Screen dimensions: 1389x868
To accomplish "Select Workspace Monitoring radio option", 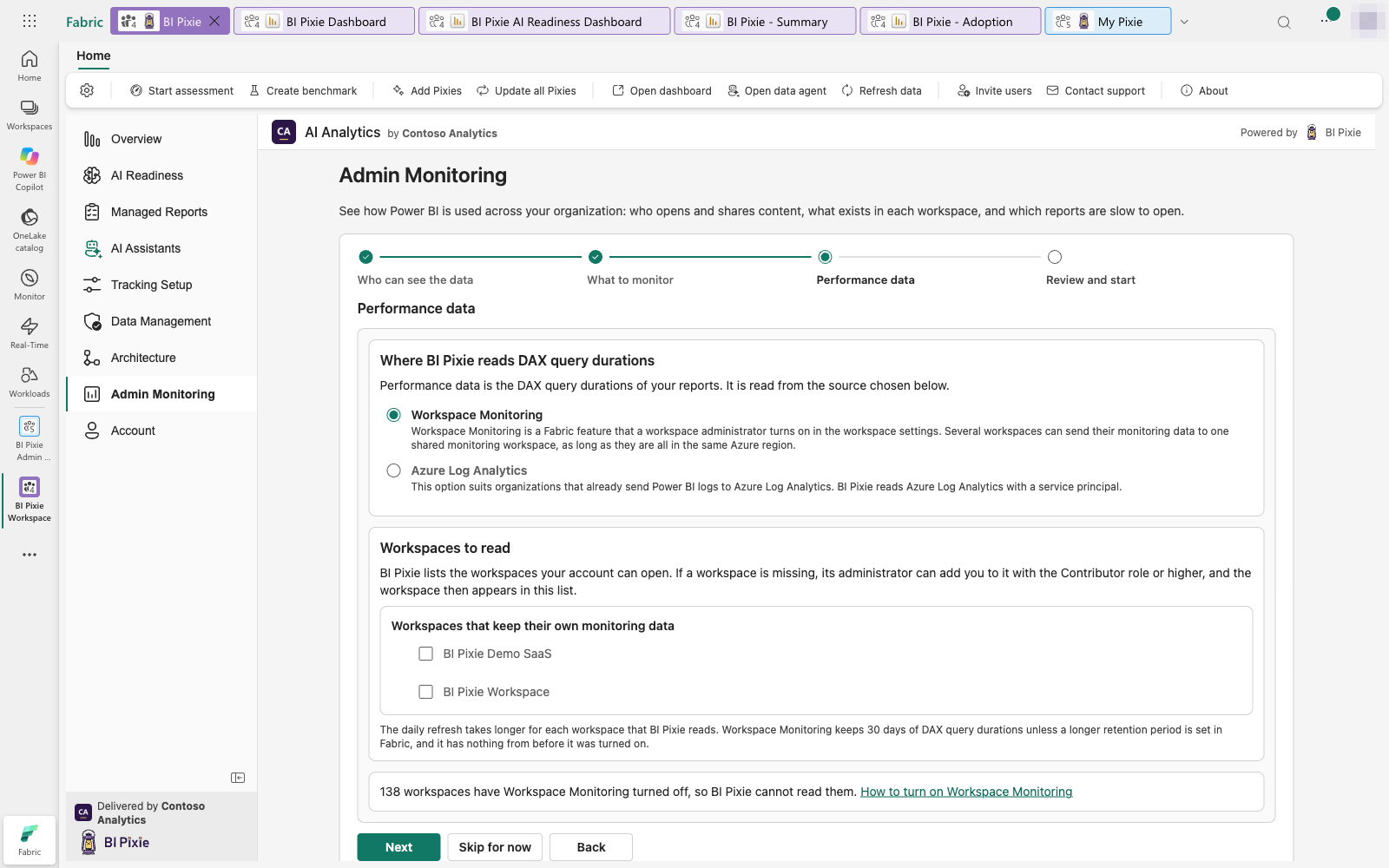I will coord(394,415).
